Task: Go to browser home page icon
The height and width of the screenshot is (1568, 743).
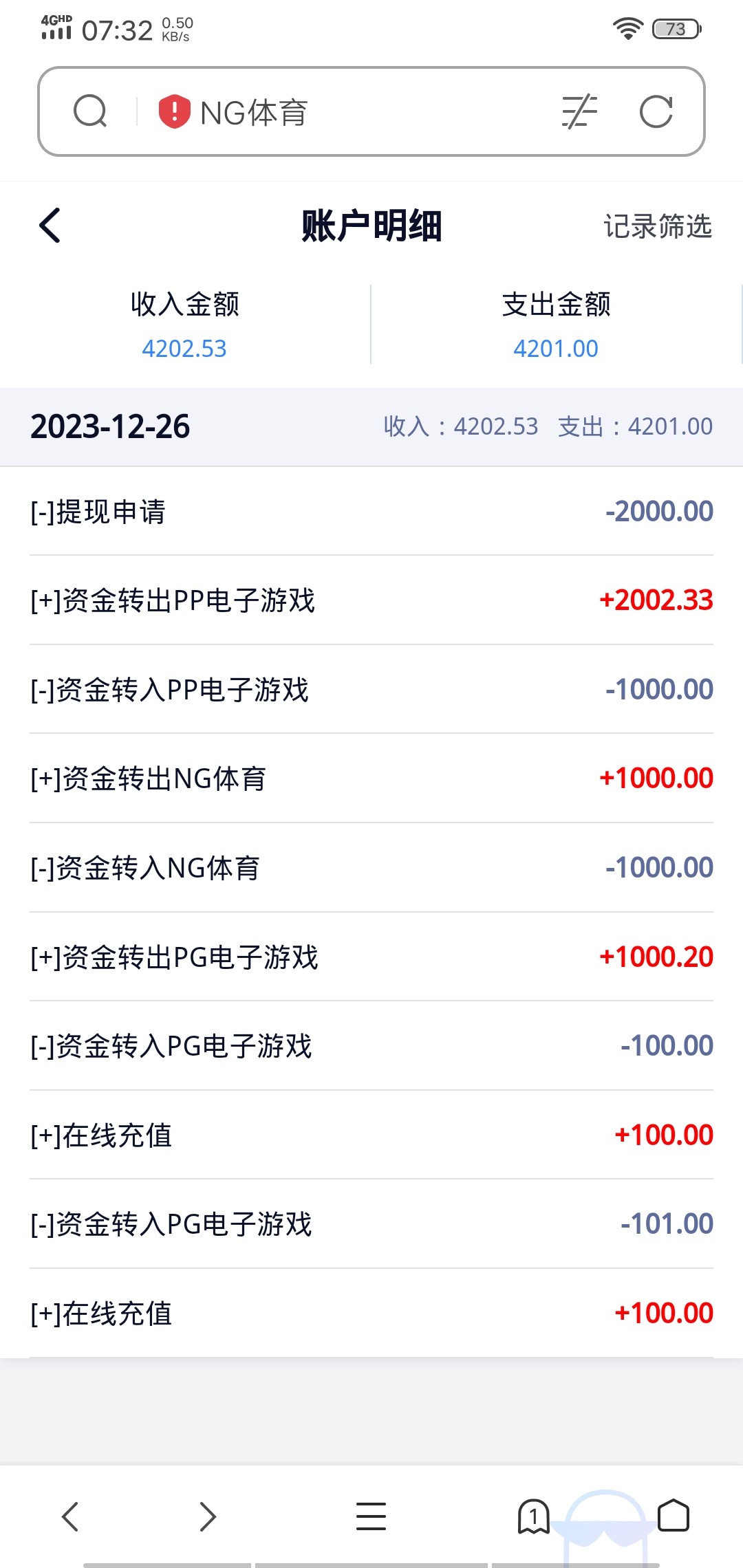Action: (x=673, y=1516)
